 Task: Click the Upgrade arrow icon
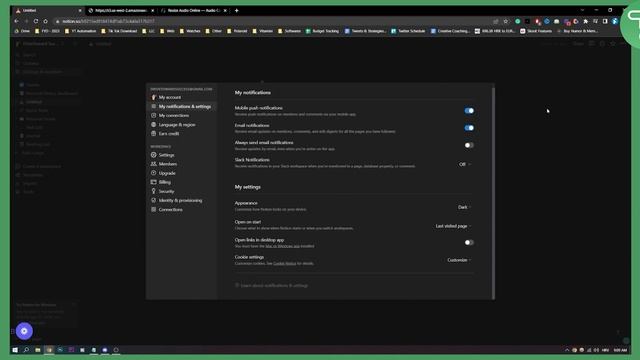coord(153,173)
